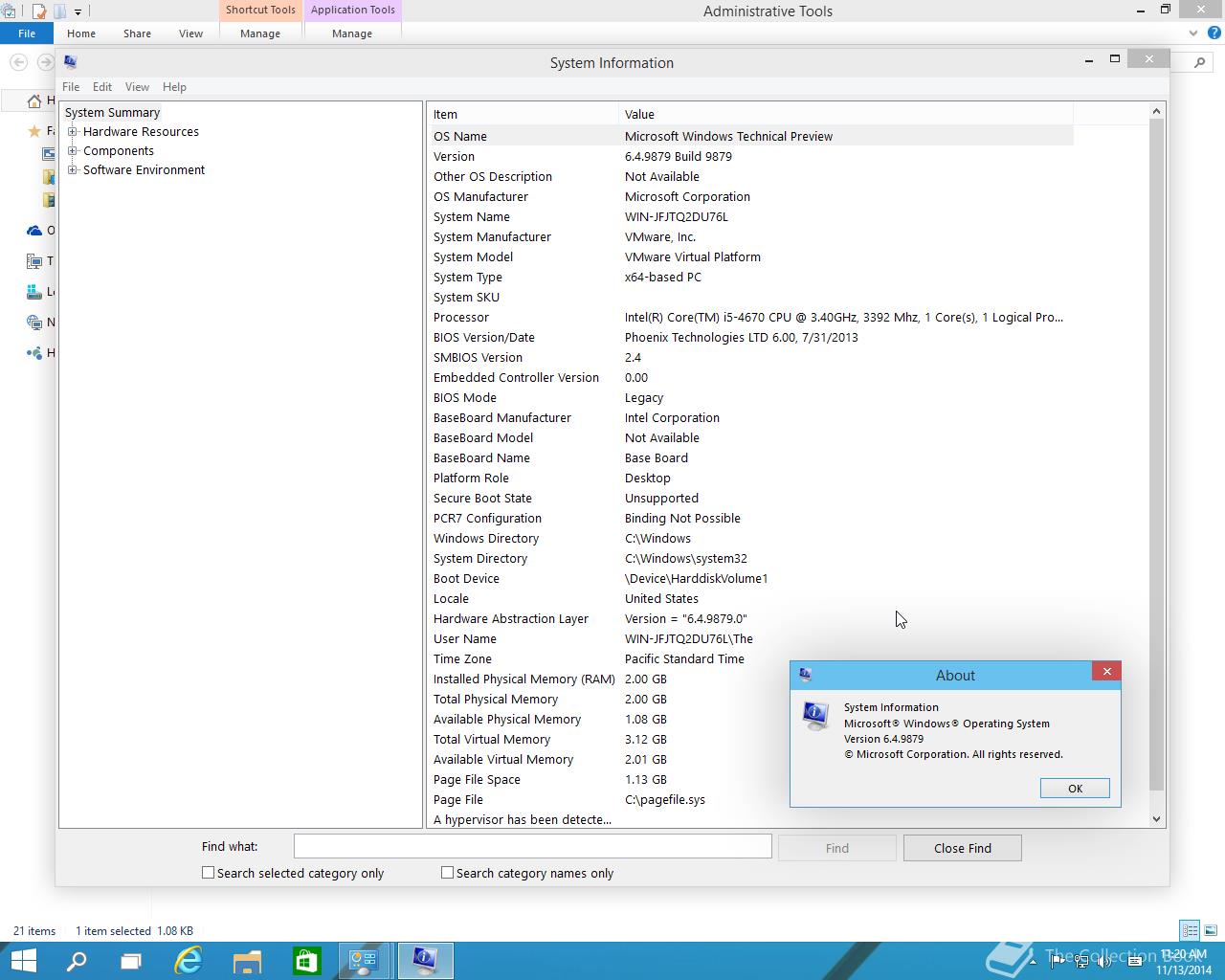Image resolution: width=1225 pixels, height=980 pixels.
Task: Open the Windows Store taskbar icon
Action: click(306, 961)
